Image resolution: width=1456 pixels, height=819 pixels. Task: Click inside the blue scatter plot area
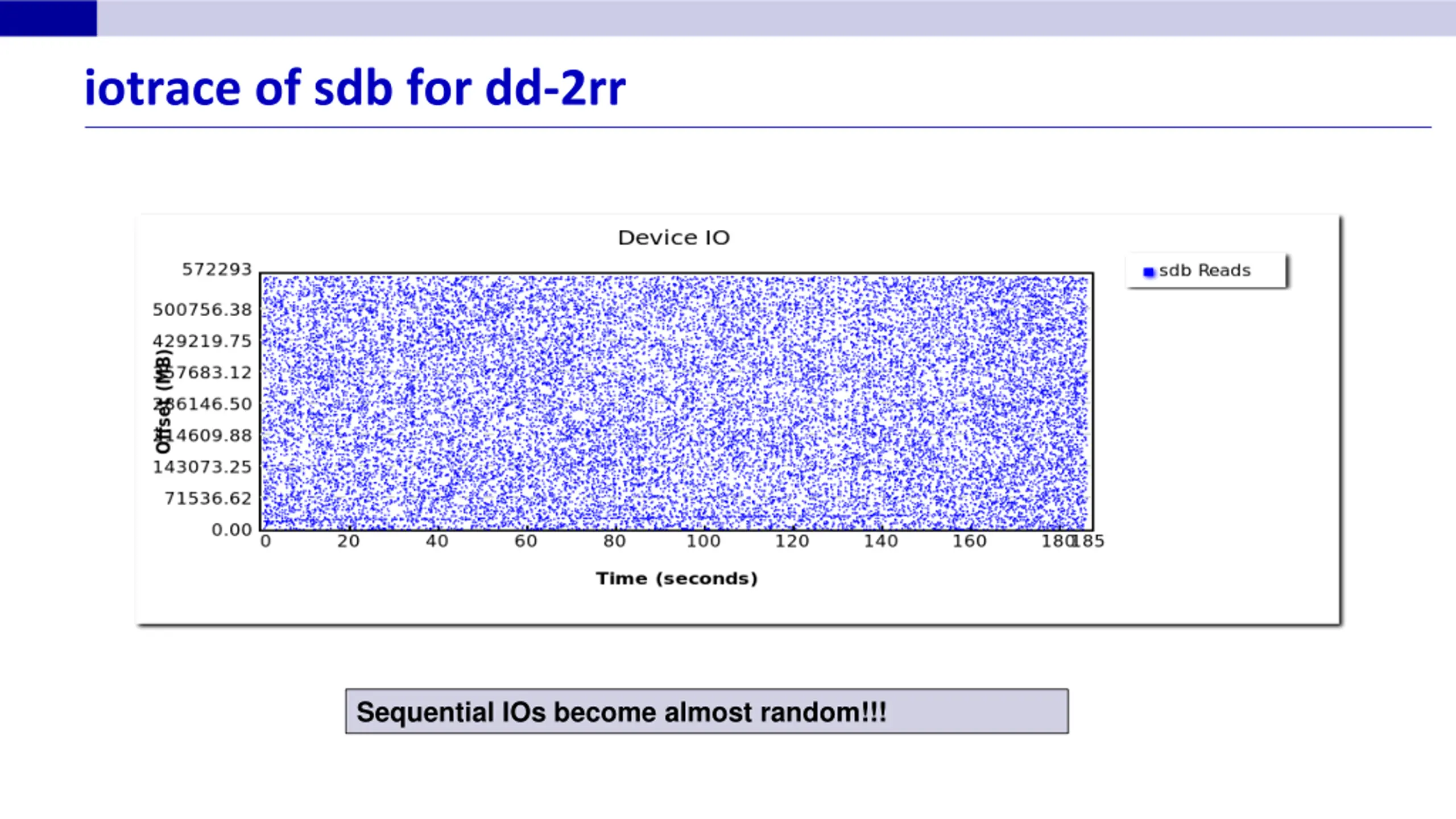point(676,402)
